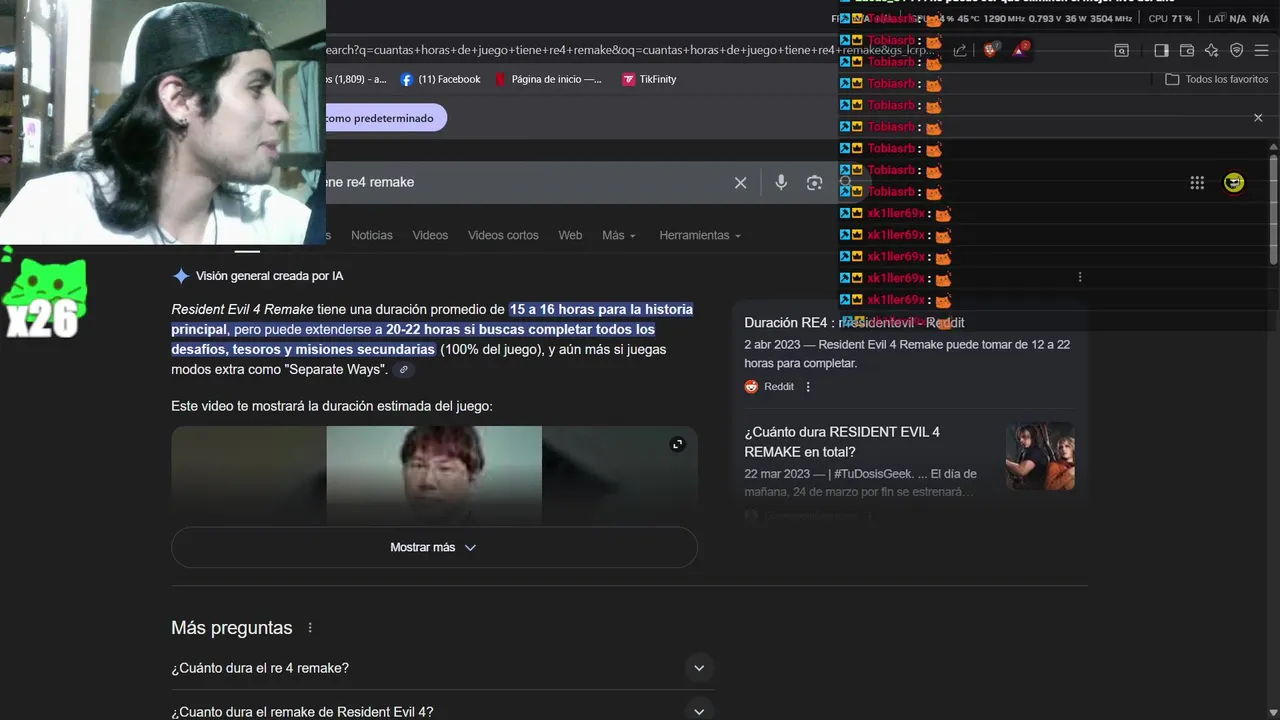Open Brave Shields lion icon
The height and width of the screenshot is (720, 1280).
pyautogui.click(x=991, y=50)
